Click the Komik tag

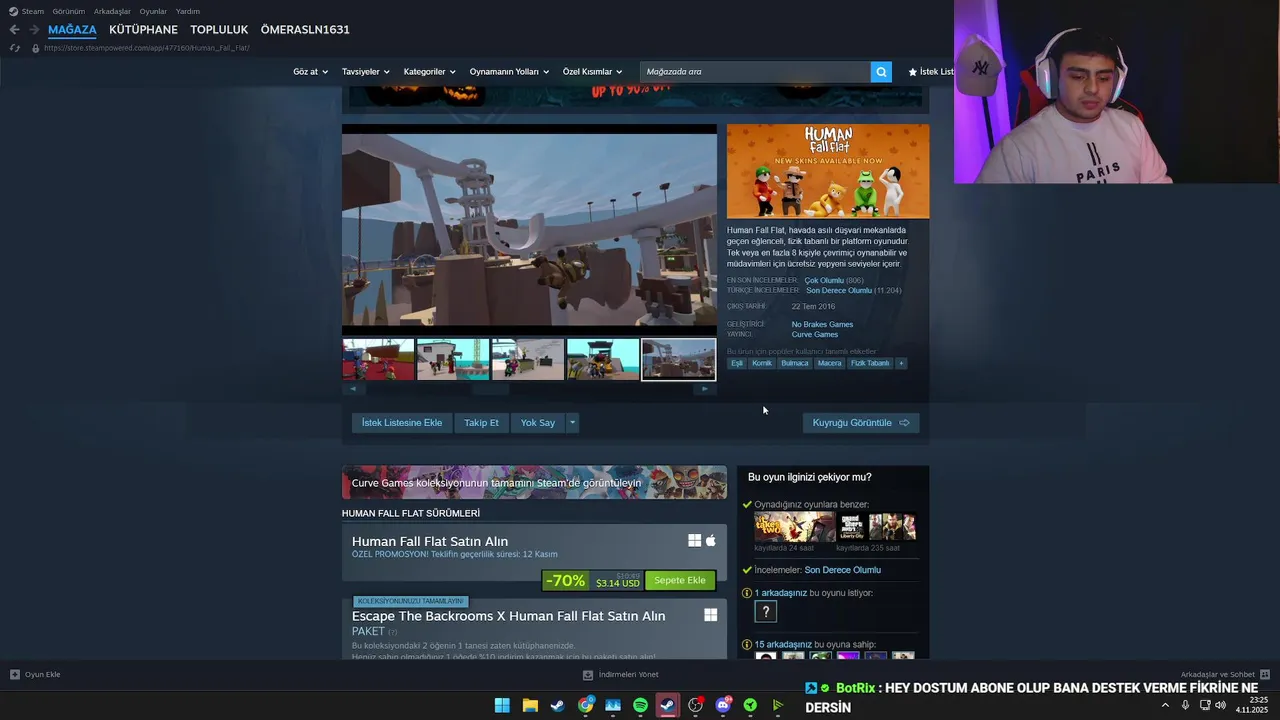[762, 363]
